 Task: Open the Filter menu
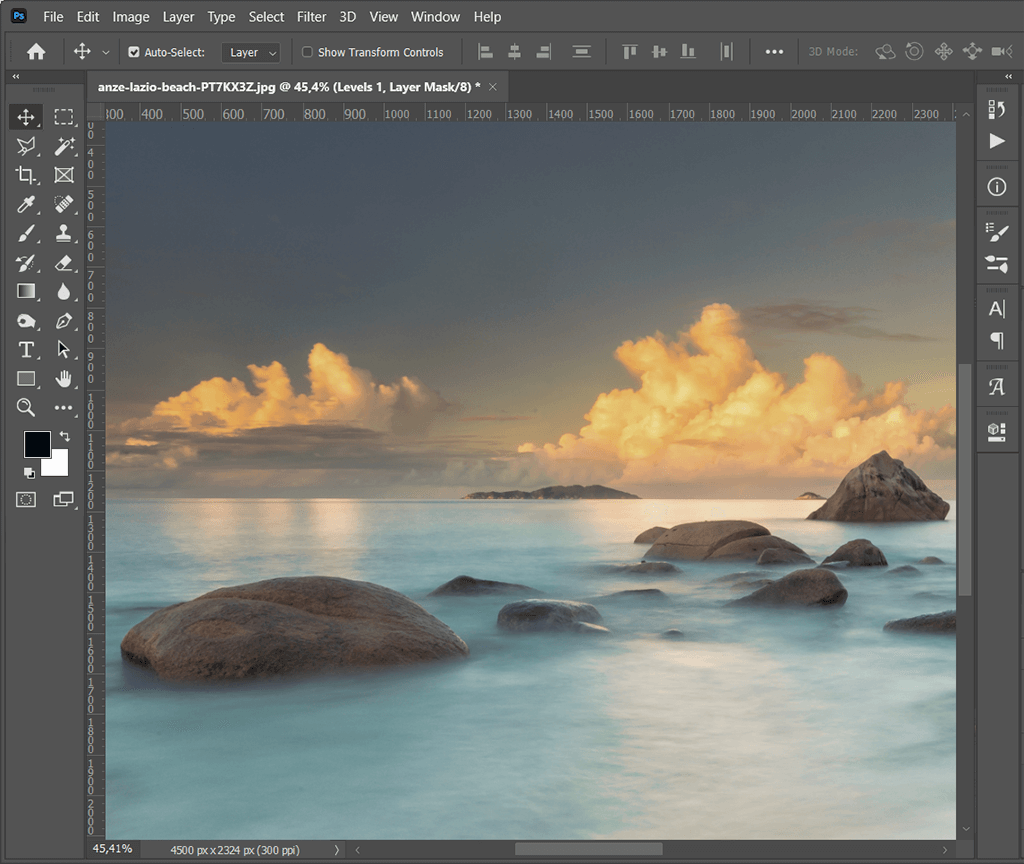point(312,17)
